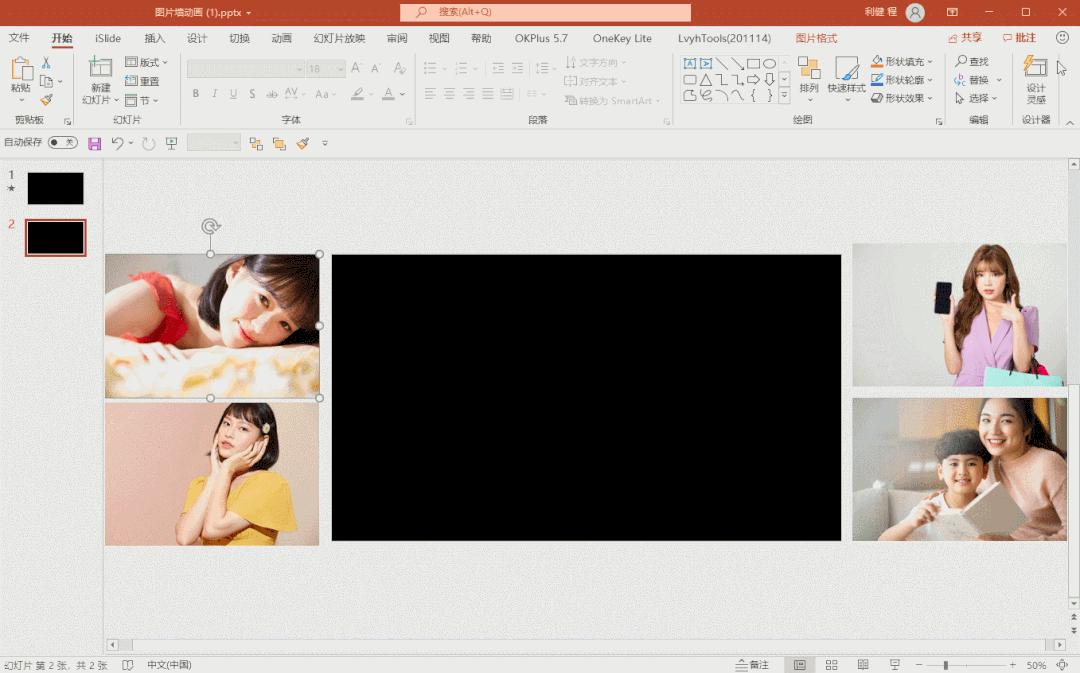This screenshot has width=1080, height=673.
Task: Switch to Picture Format (图片格式) tab
Action: click(816, 38)
